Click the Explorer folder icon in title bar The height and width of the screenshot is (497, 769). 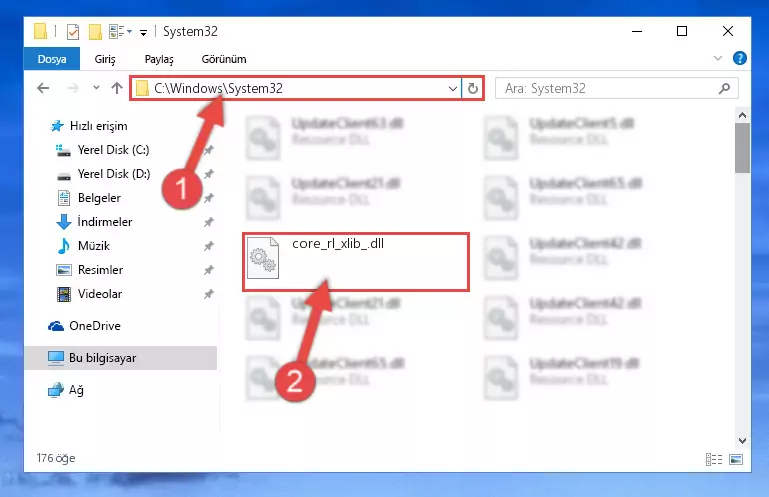coord(40,32)
